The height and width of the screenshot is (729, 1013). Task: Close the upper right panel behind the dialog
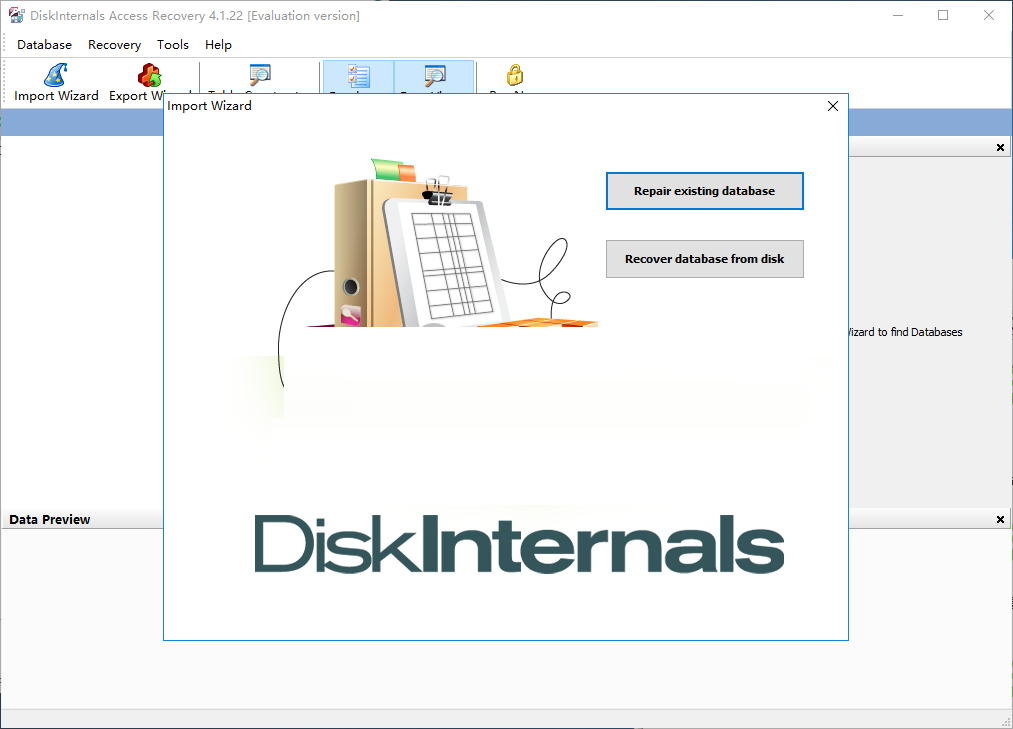point(1000,148)
